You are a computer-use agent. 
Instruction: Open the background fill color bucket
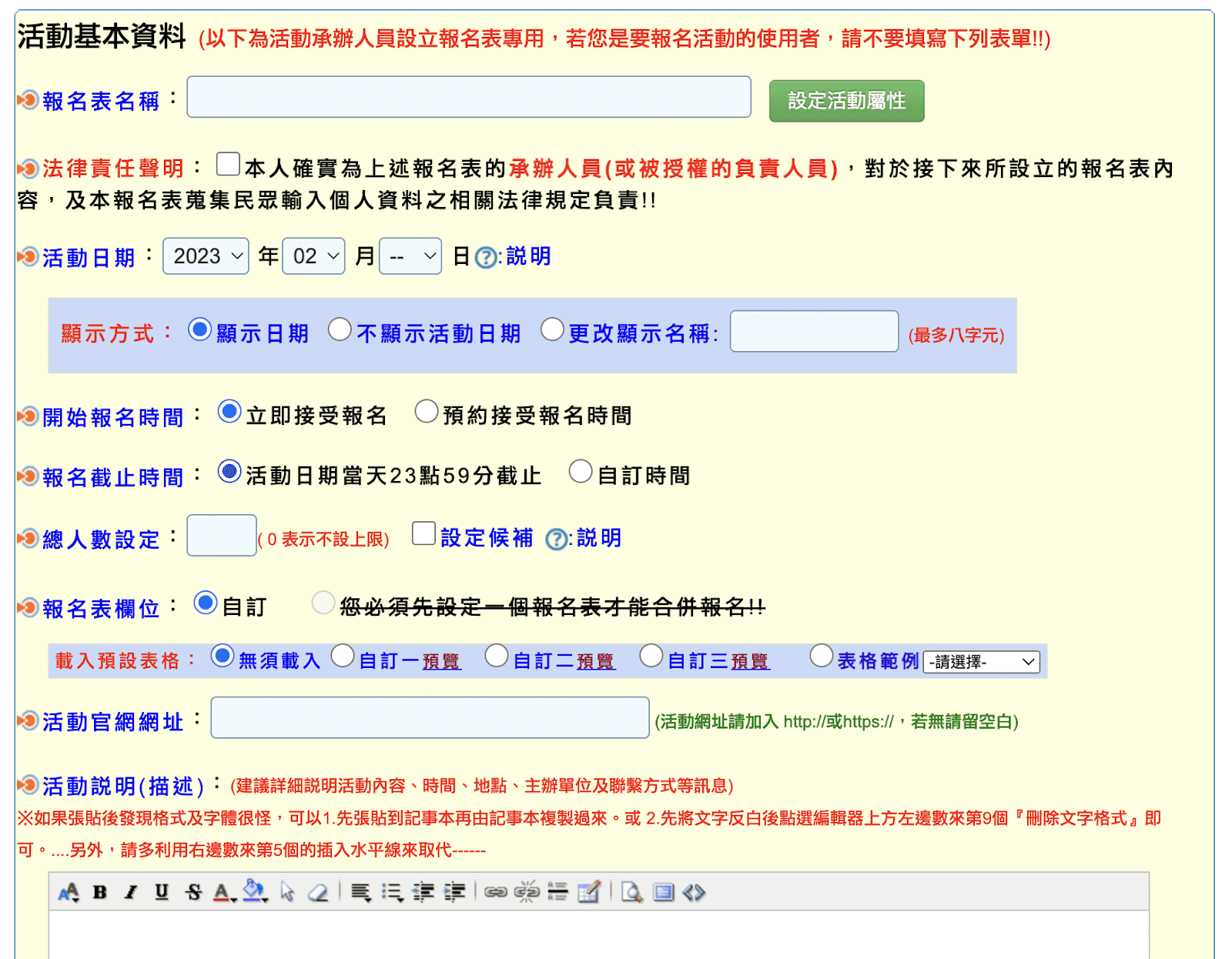tap(255, 891)
